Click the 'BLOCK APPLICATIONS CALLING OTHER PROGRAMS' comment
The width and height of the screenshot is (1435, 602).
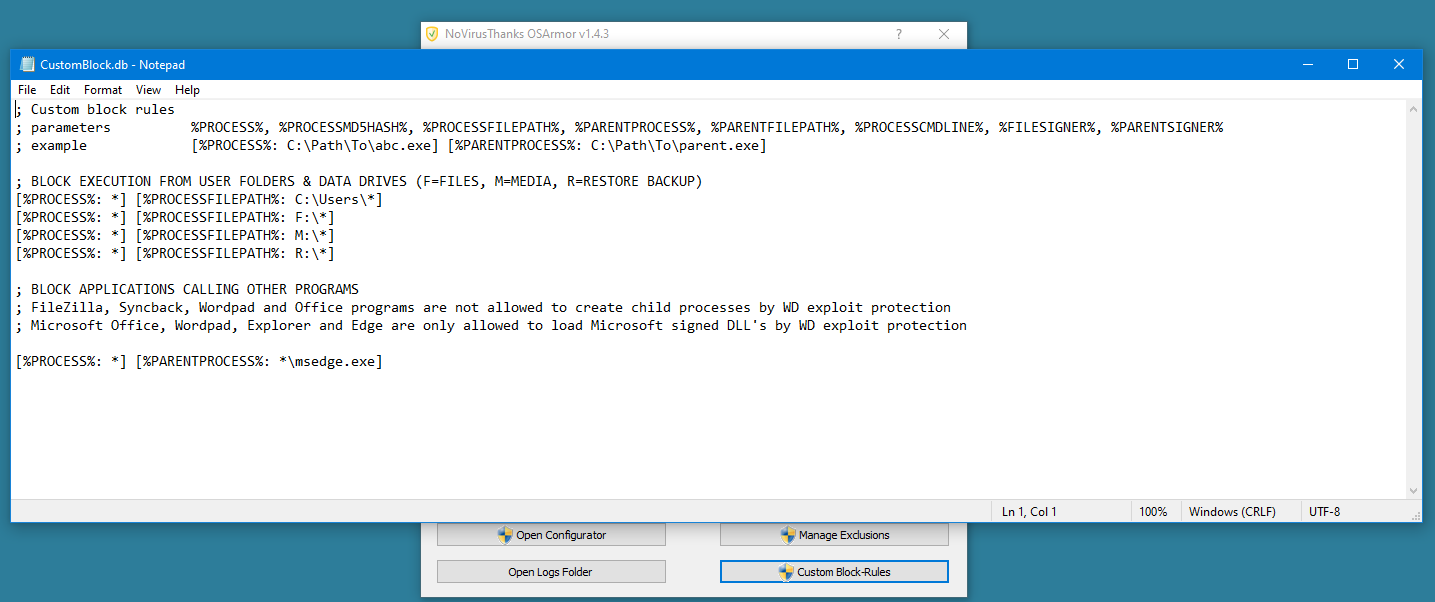187,289
